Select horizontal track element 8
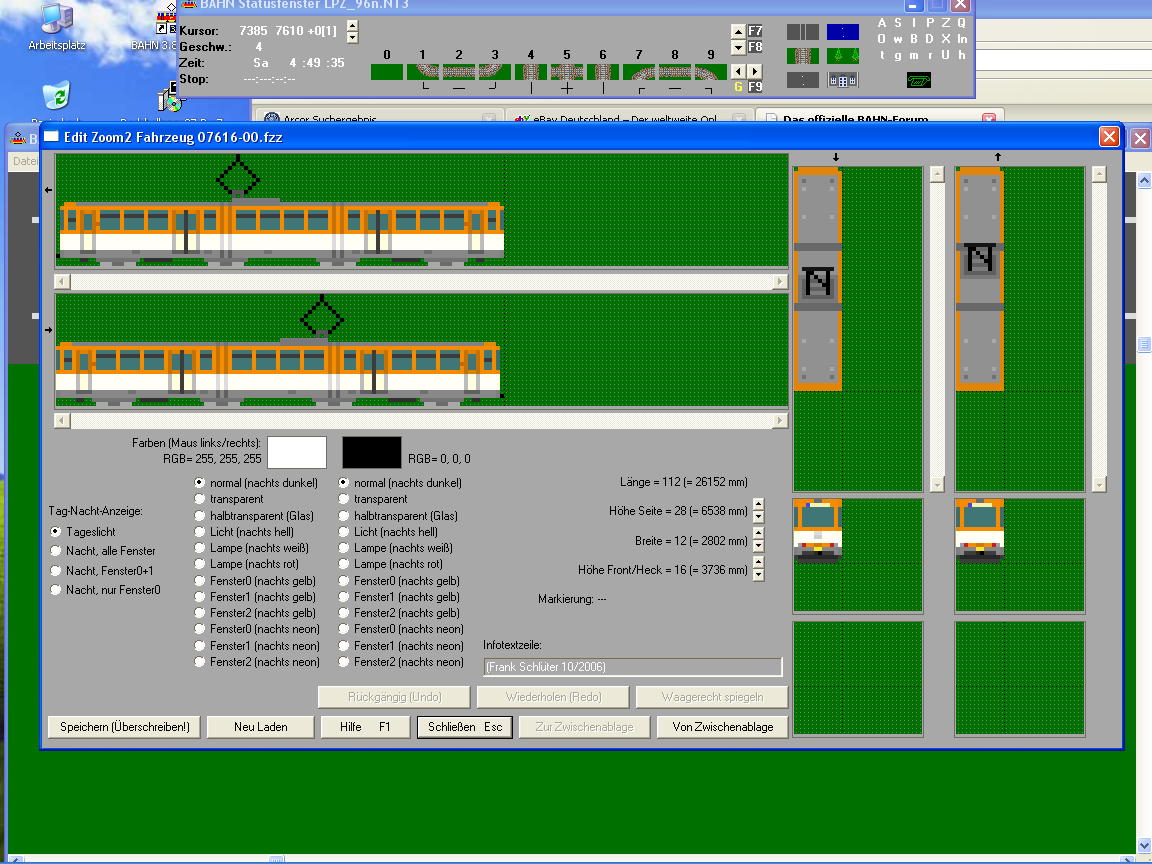Image resolution: width=1152 pixels, height=864 pixels. pyautogui.click(x=675, y=72)
